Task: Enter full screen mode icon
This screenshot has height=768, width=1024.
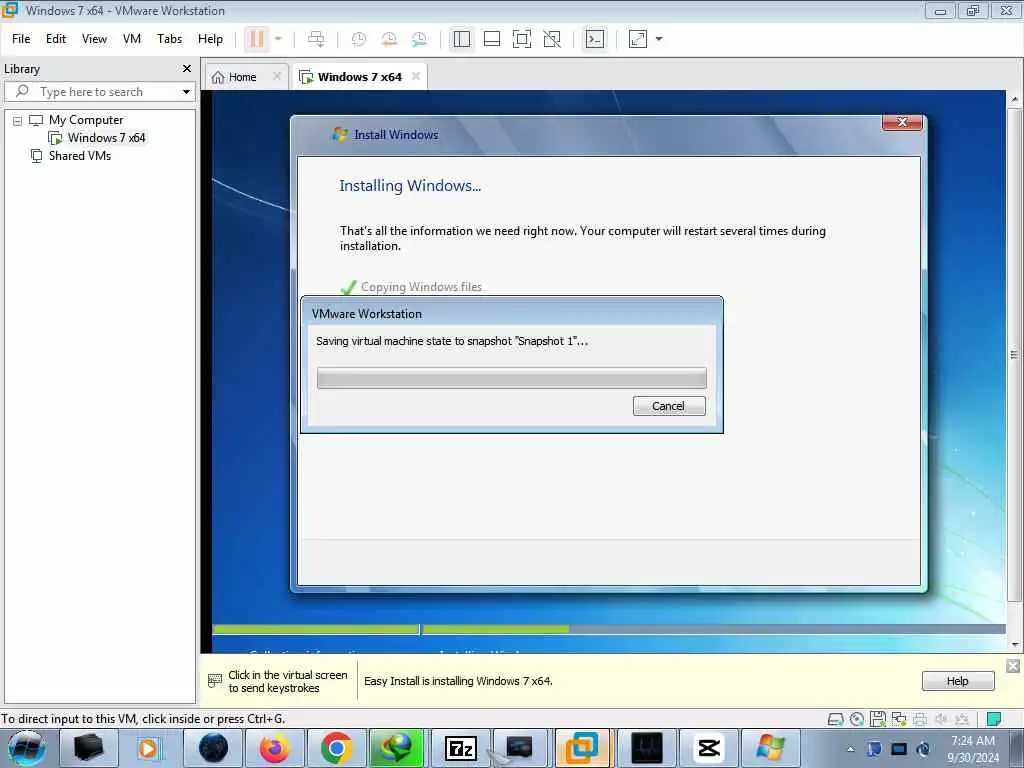Action: point(522,39)
